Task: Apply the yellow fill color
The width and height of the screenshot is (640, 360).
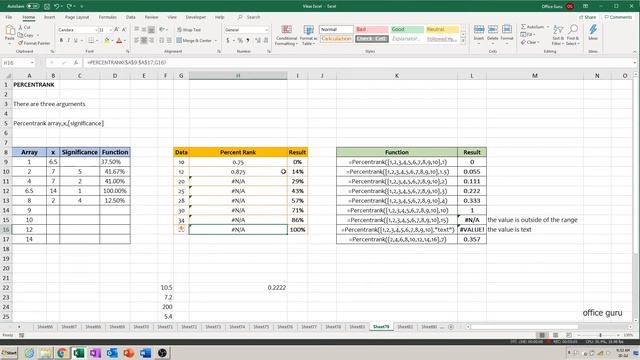Action: tap(107, 40)
